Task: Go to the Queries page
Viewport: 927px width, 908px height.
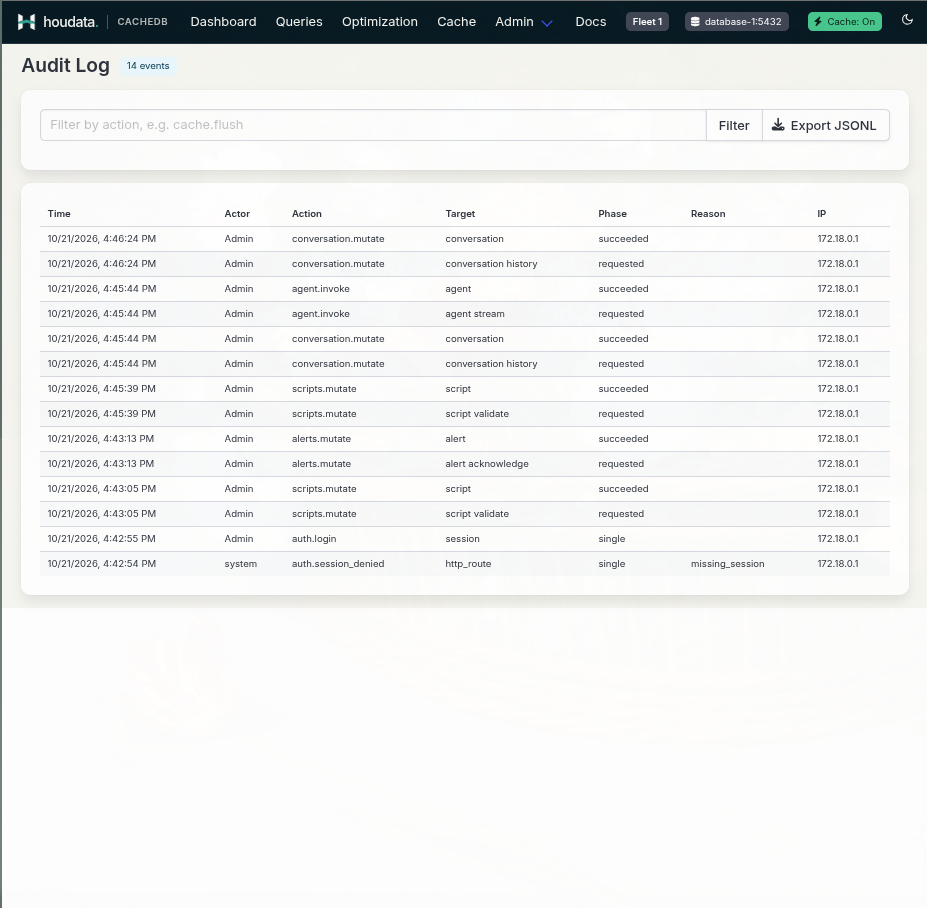Action: pyautogui.click(x=299, y=22)
